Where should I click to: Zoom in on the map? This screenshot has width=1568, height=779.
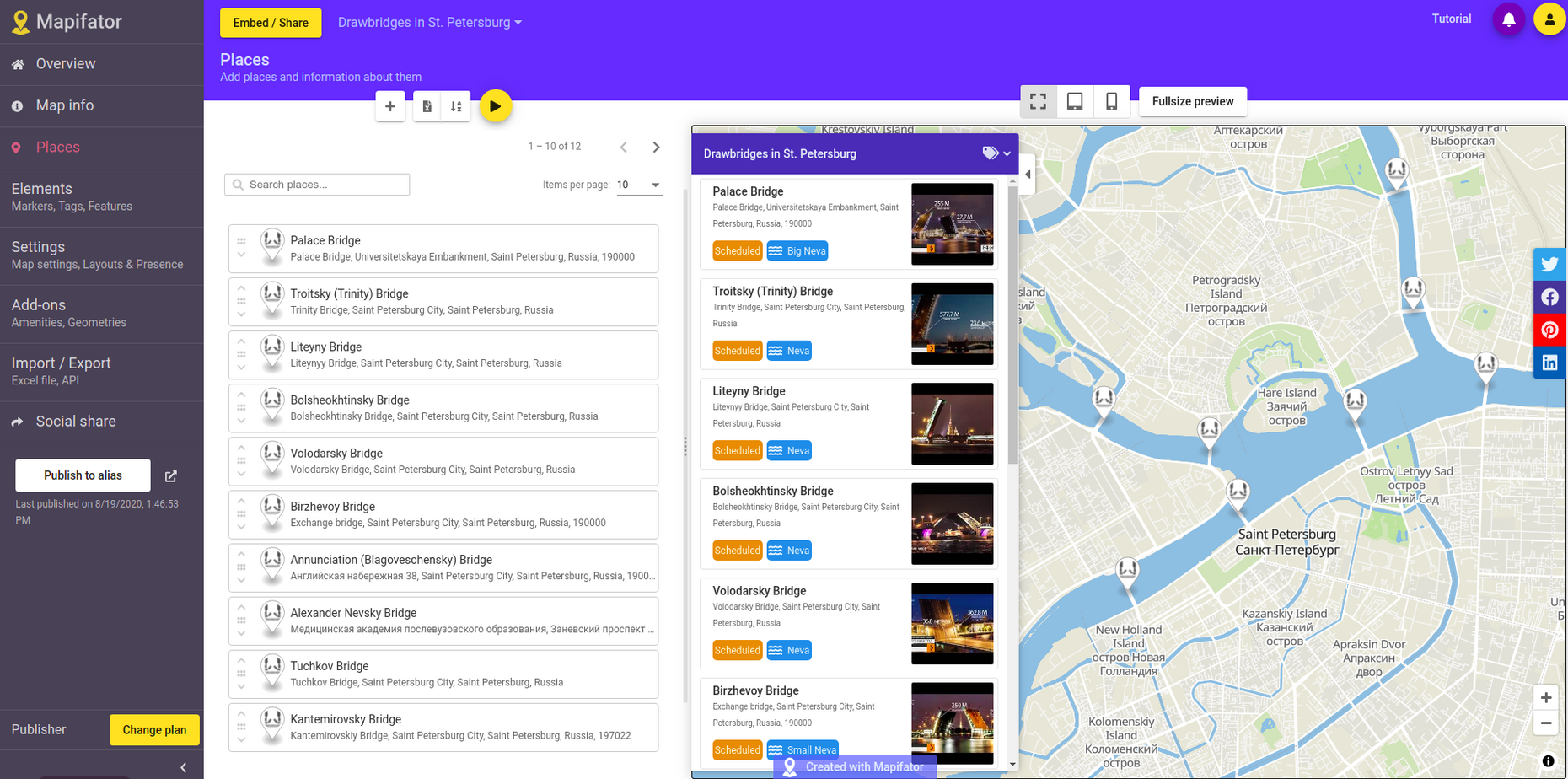[x=1546, y=697]
